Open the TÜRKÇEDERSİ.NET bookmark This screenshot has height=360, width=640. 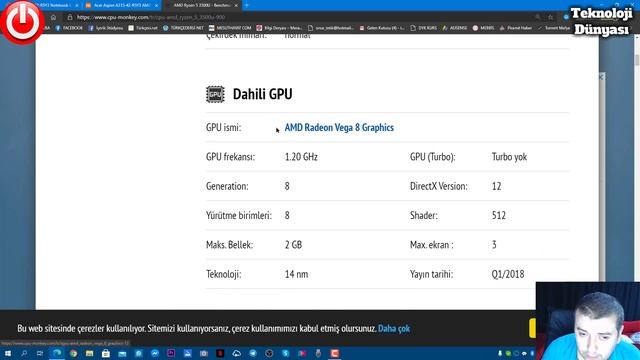183,28
